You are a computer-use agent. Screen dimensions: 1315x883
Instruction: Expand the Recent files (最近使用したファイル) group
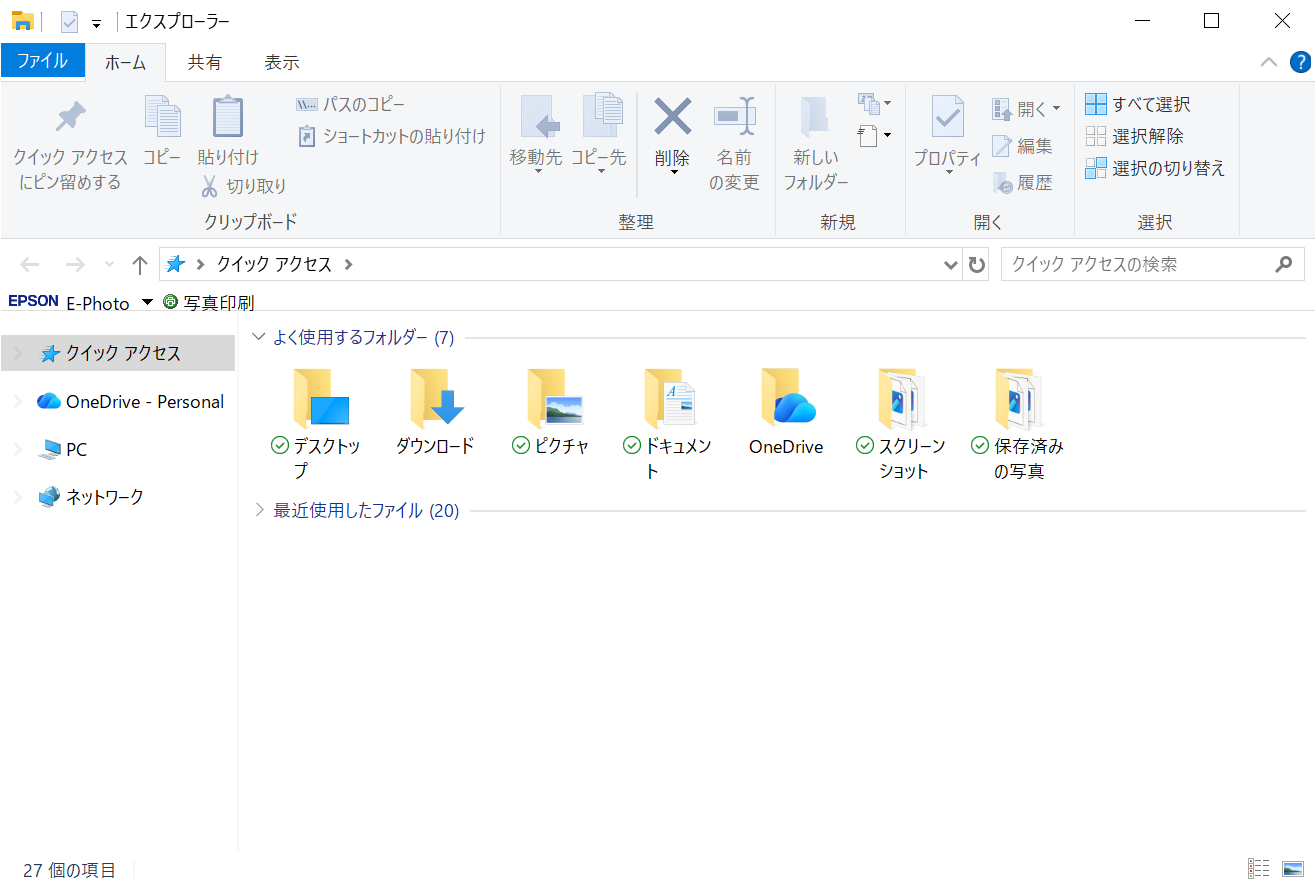coord(260,511)
